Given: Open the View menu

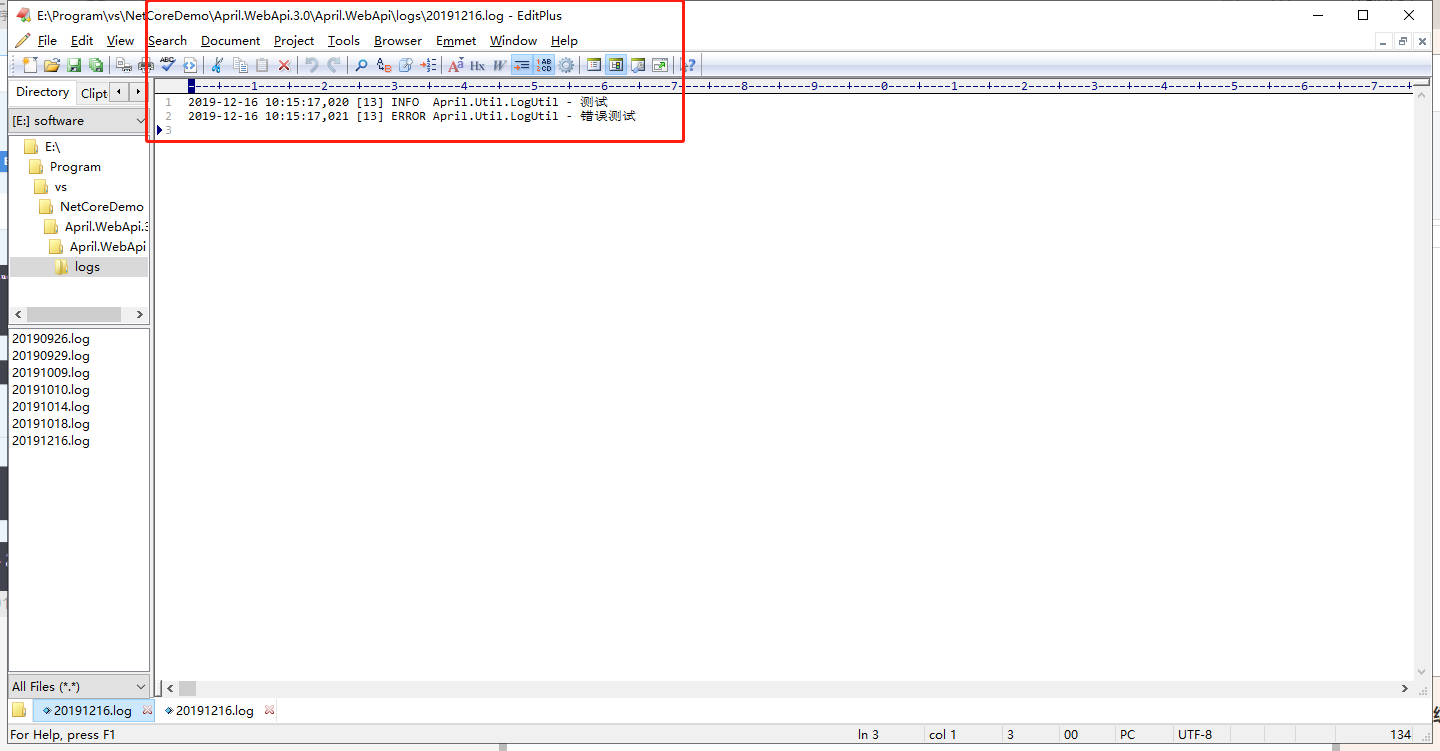Looking at the screenshot, I should (x=120, y=41).
